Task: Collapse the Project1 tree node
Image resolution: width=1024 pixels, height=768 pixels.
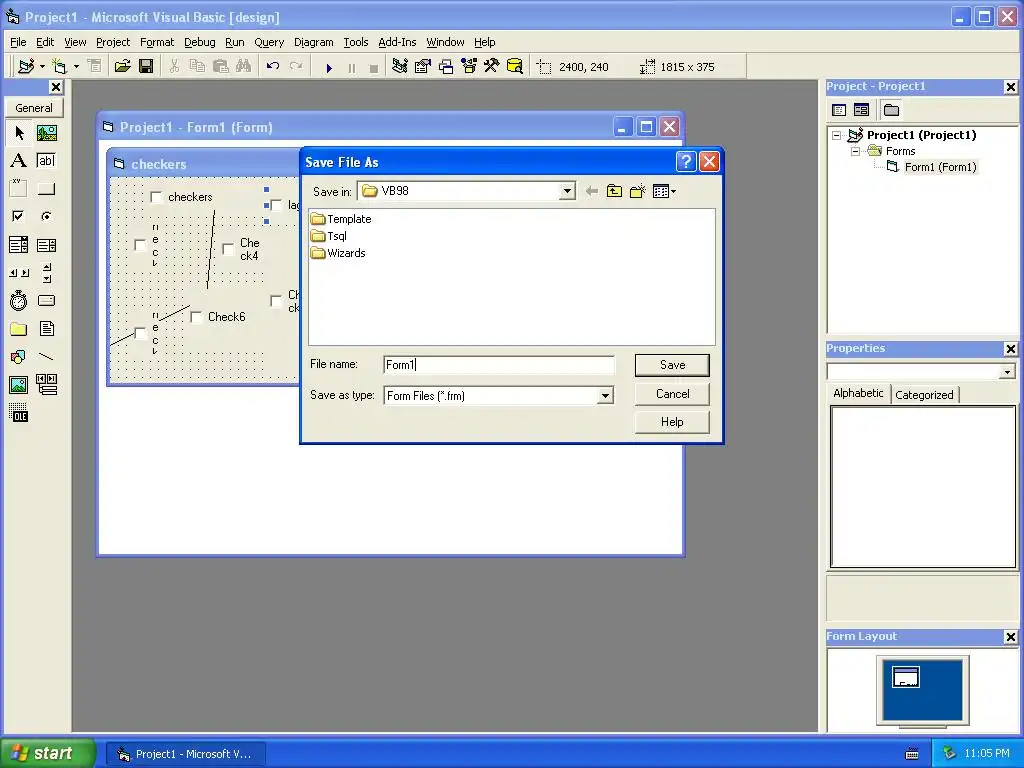Action: pyautogui.click(x=837, y=135)
